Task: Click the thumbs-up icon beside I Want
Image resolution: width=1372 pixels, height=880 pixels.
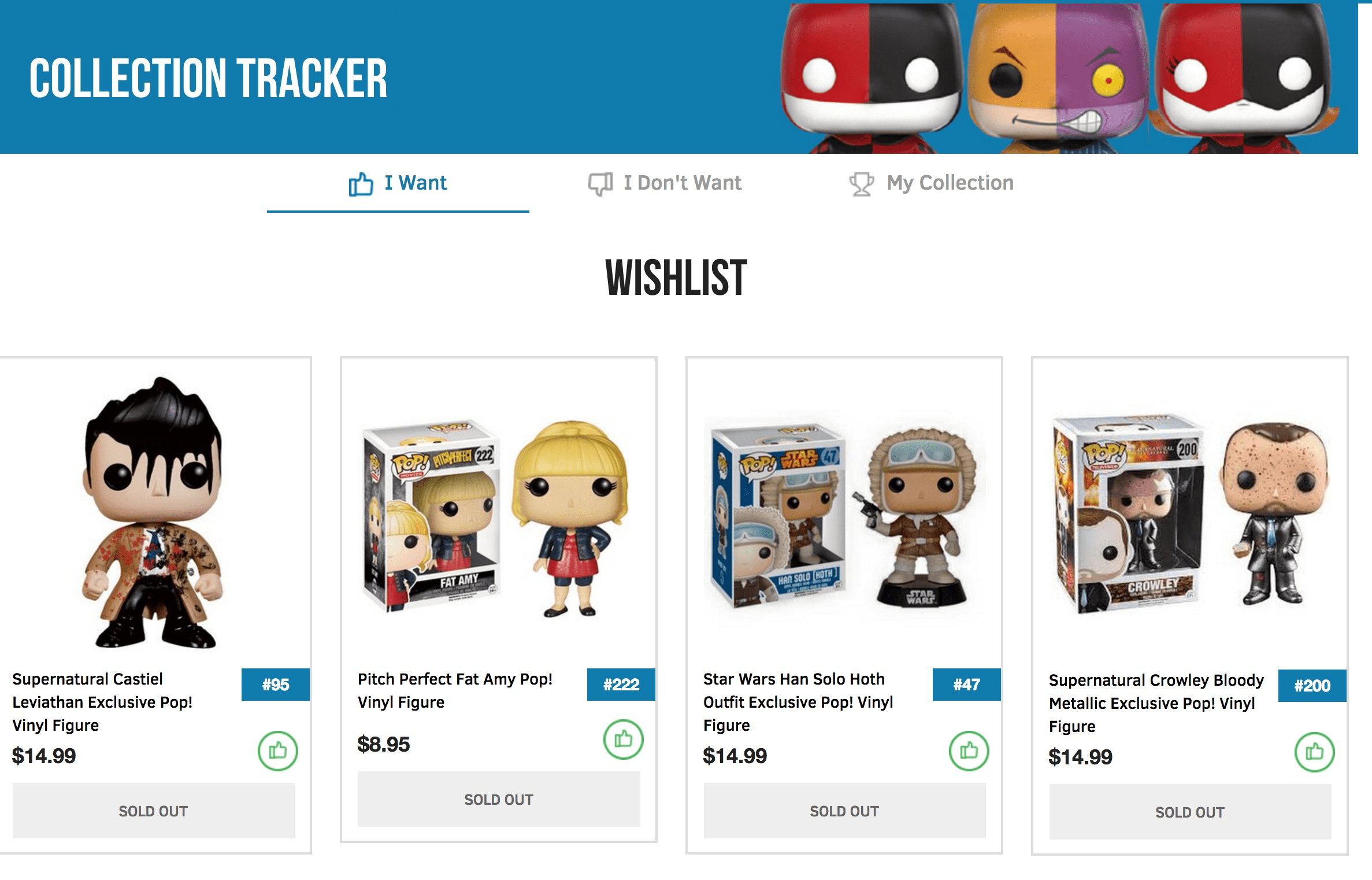Action: point(361,184)
